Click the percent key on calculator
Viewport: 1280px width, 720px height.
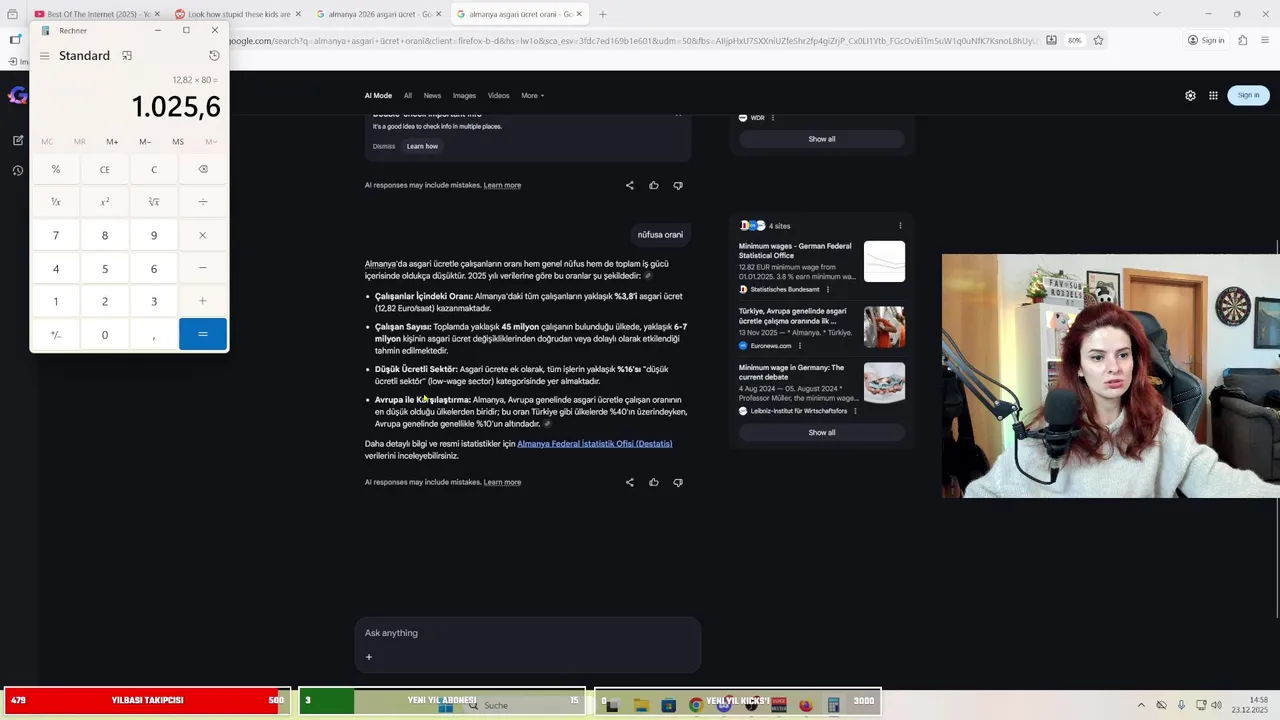point(56,169)
